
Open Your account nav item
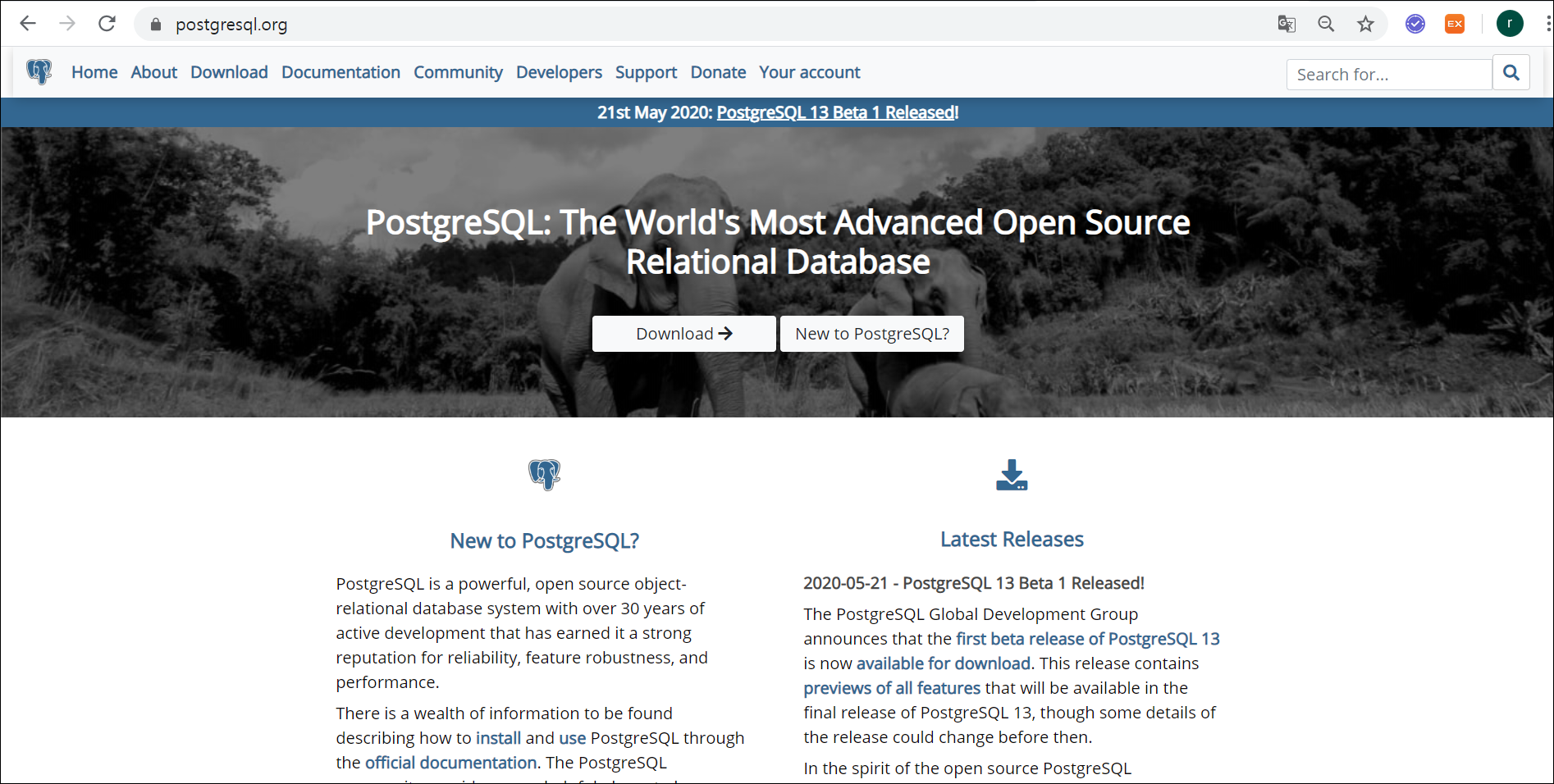coord(810,72)
